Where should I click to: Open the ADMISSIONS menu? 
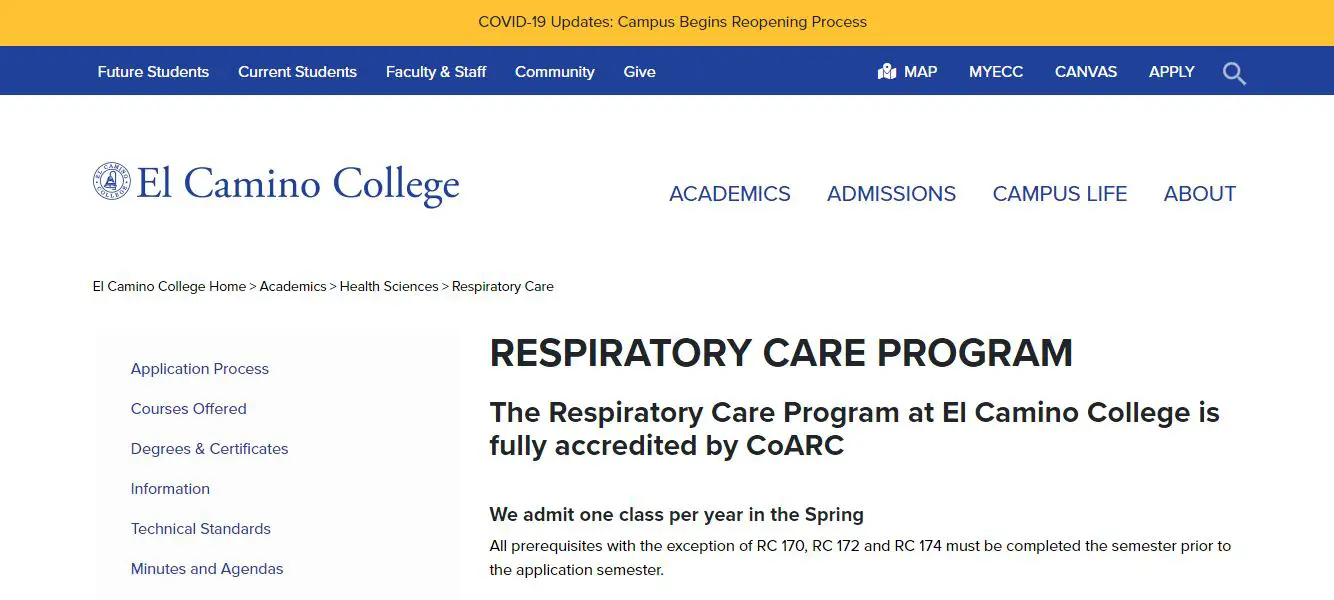(x=890, y=194)
